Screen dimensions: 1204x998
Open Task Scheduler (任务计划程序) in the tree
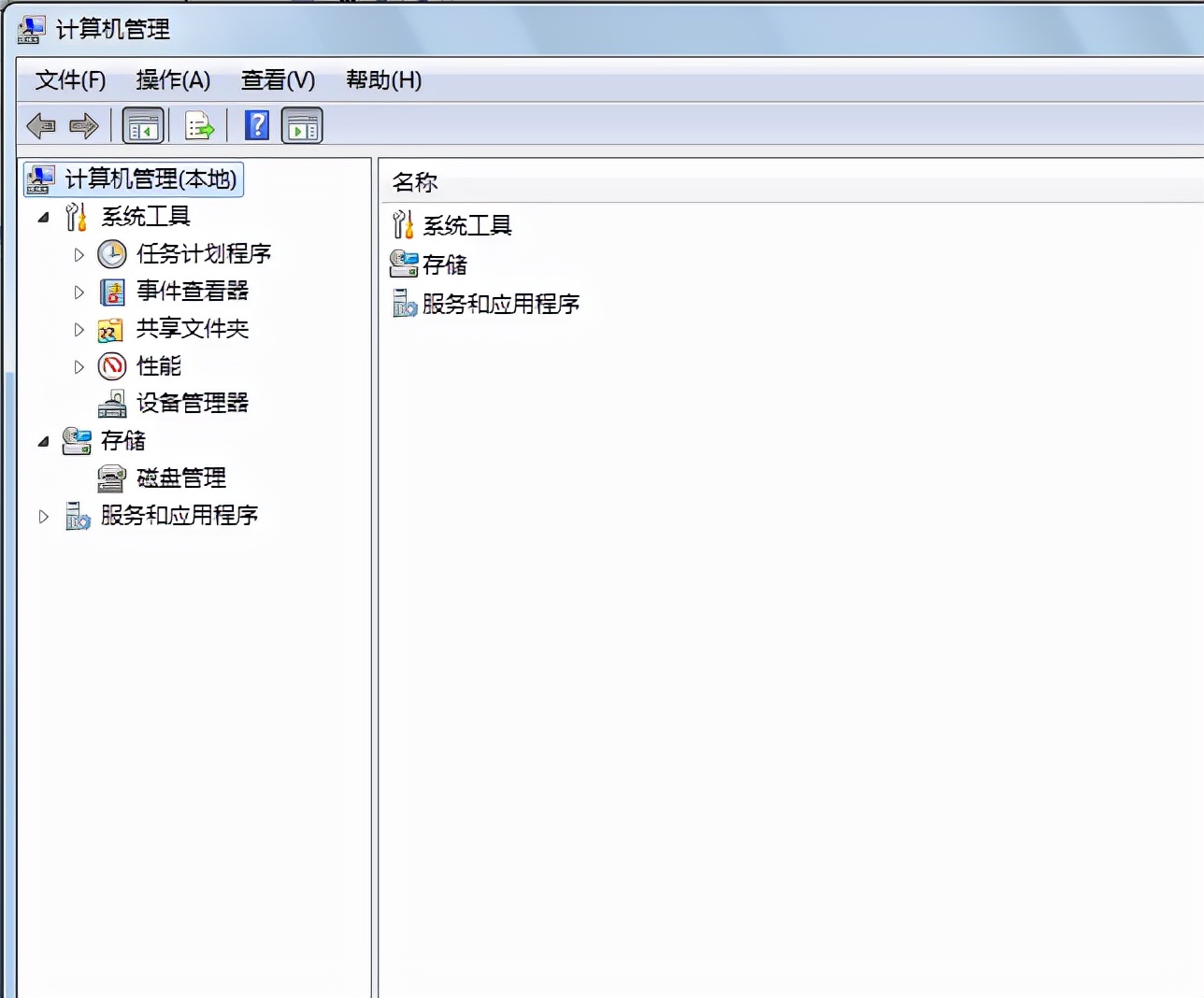112,254
